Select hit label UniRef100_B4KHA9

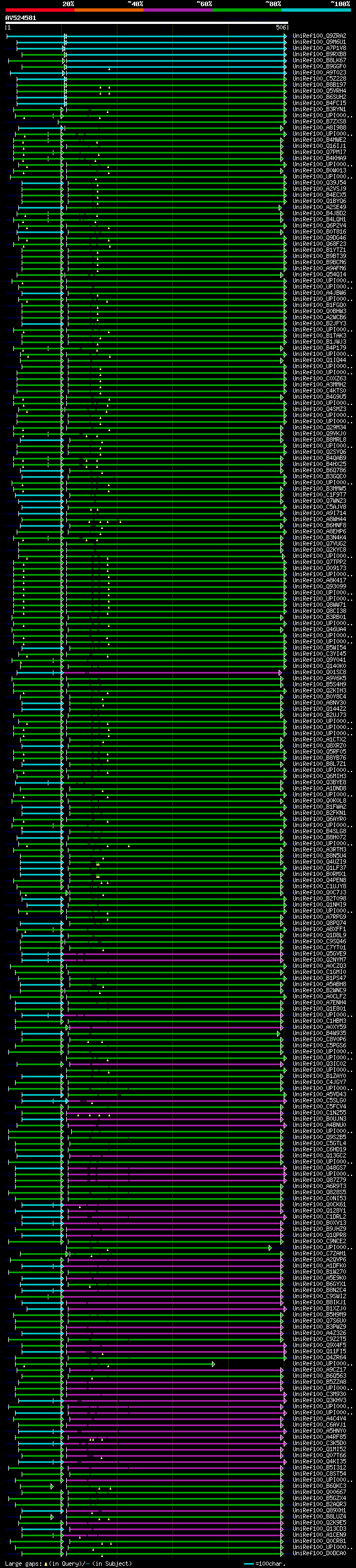(x=319, y=159)
